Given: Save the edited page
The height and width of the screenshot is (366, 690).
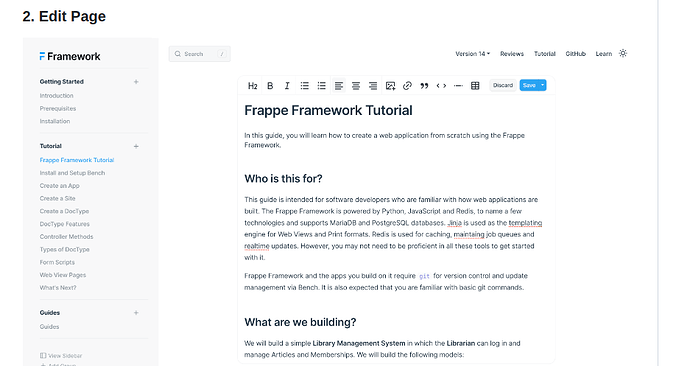Looking at the screenshot, I should click(x=529, y=85).
